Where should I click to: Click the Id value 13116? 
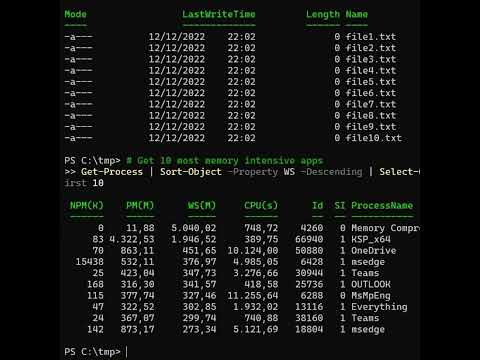click(309, 307)
